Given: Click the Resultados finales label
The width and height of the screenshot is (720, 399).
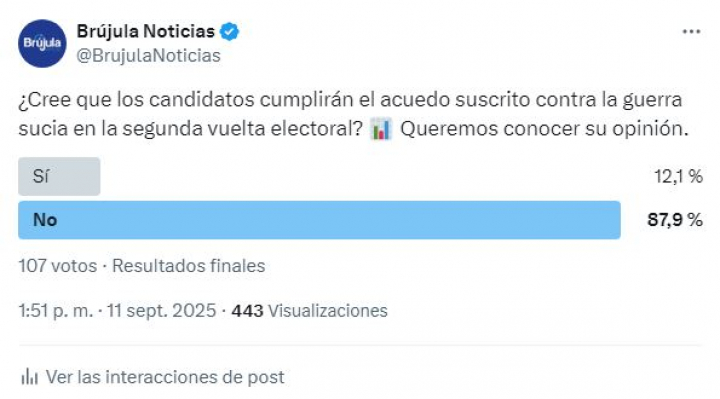Looking at the screenshot, I should click(189, 266).
